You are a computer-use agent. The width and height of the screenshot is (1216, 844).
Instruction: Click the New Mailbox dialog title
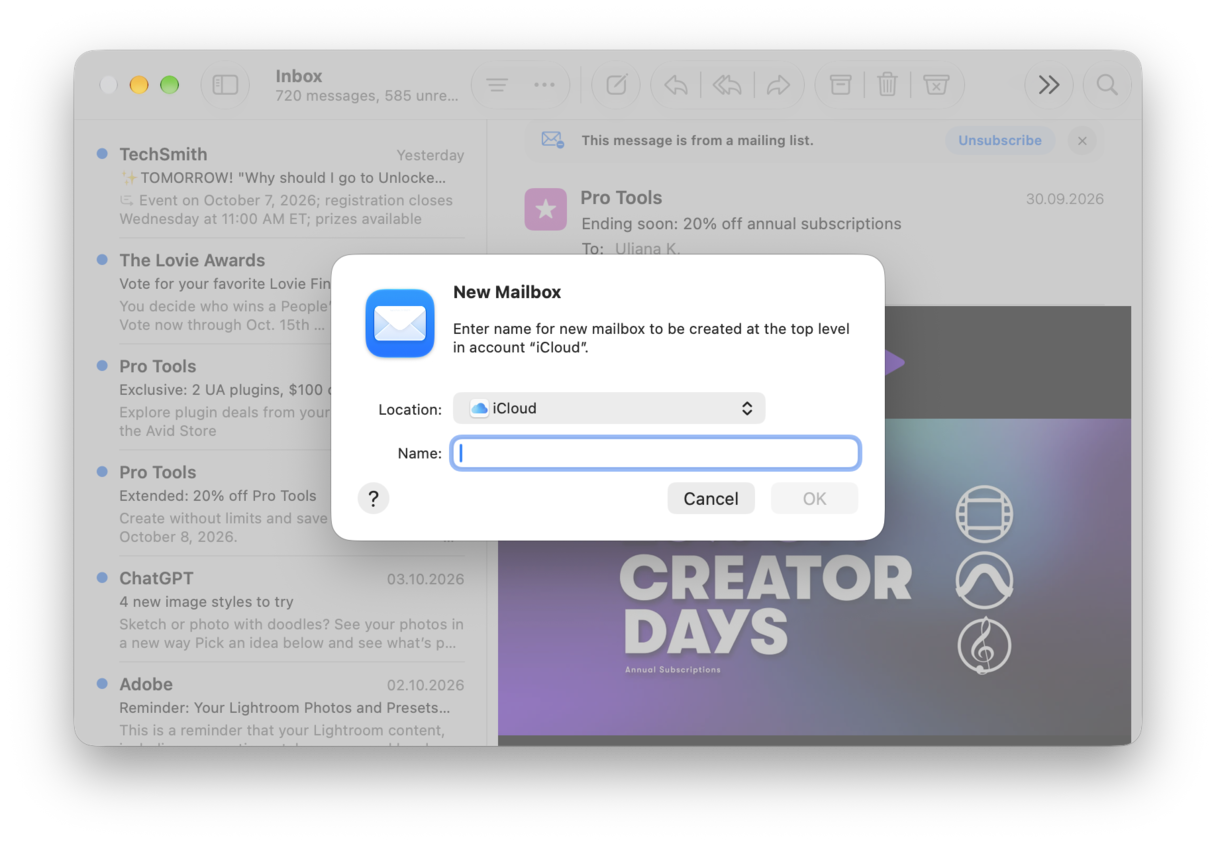click(x=507, y=292)
